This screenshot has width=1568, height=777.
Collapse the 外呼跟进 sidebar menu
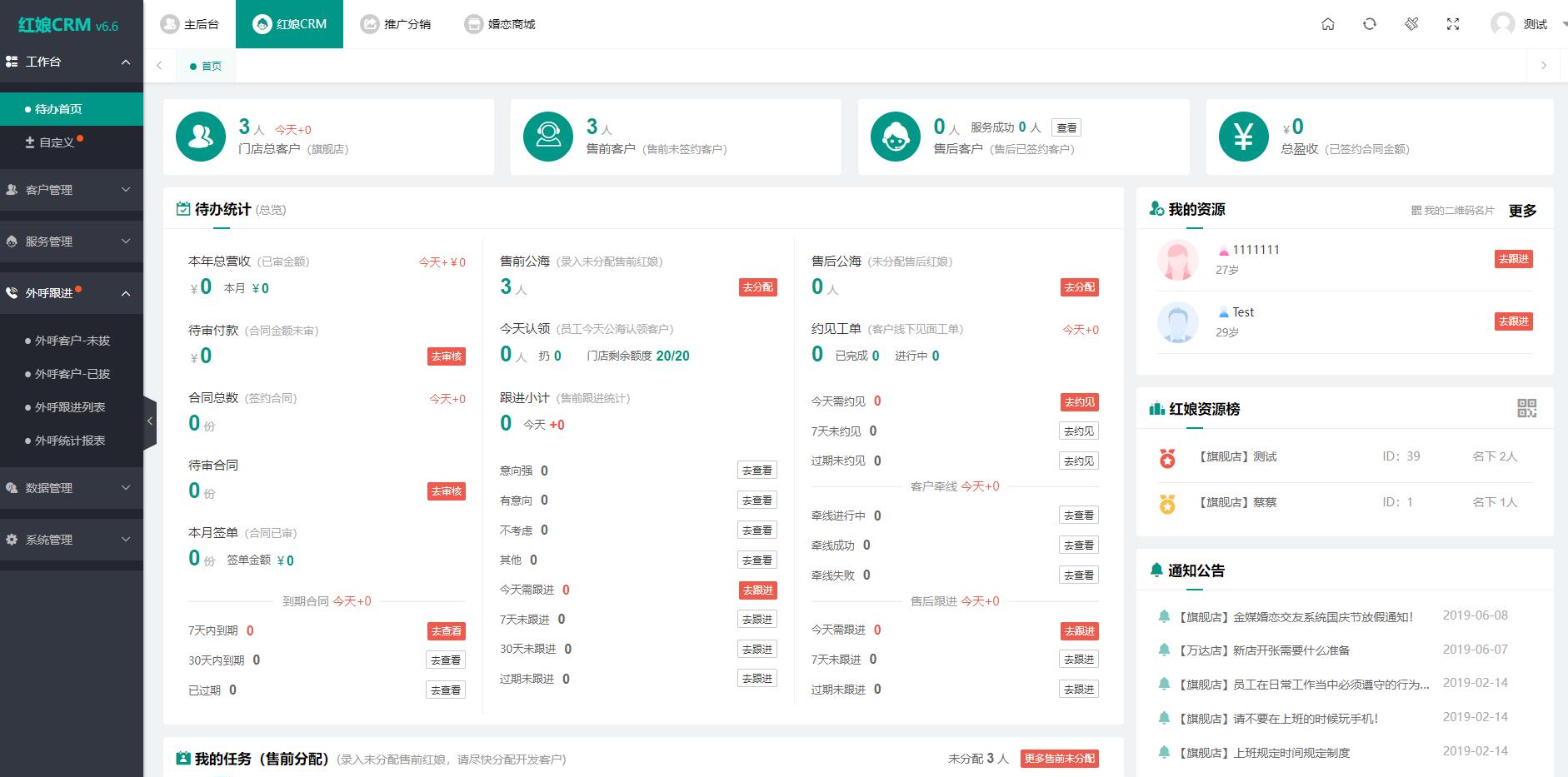point(71,293)
